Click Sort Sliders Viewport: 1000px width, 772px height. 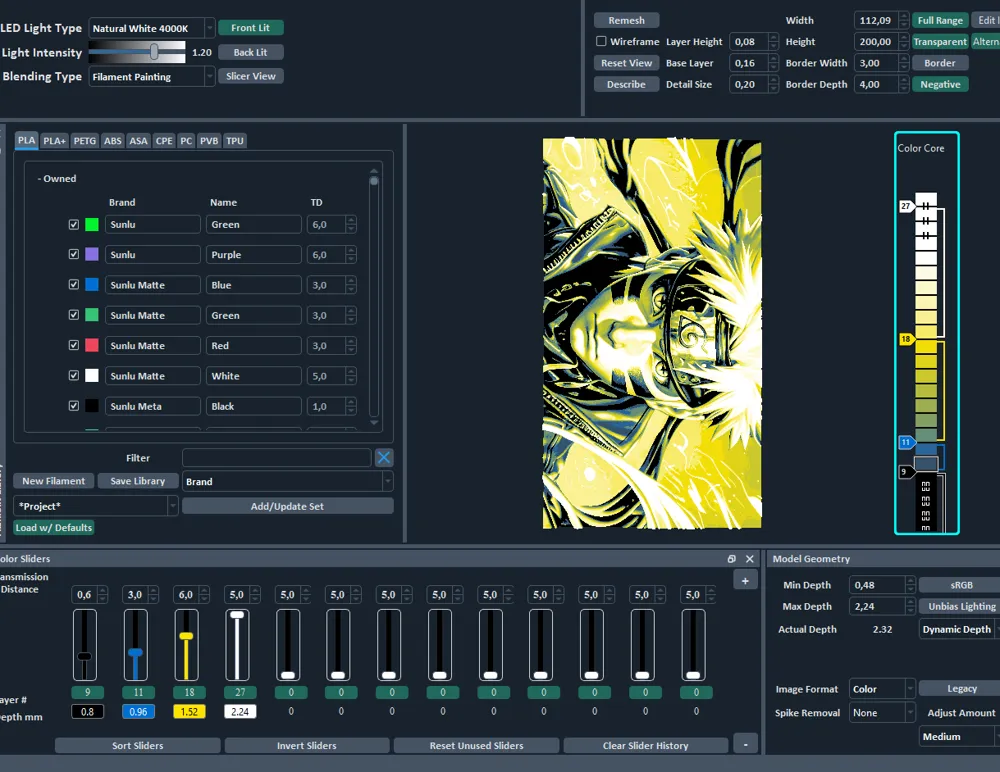(138, 745)
